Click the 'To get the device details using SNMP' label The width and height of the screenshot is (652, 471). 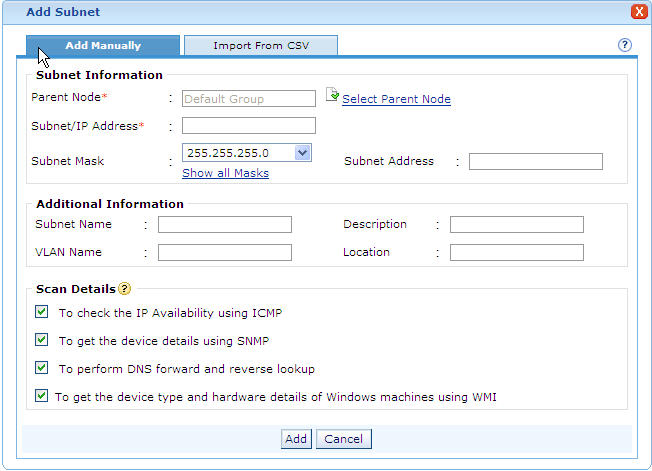coord(164,341)
